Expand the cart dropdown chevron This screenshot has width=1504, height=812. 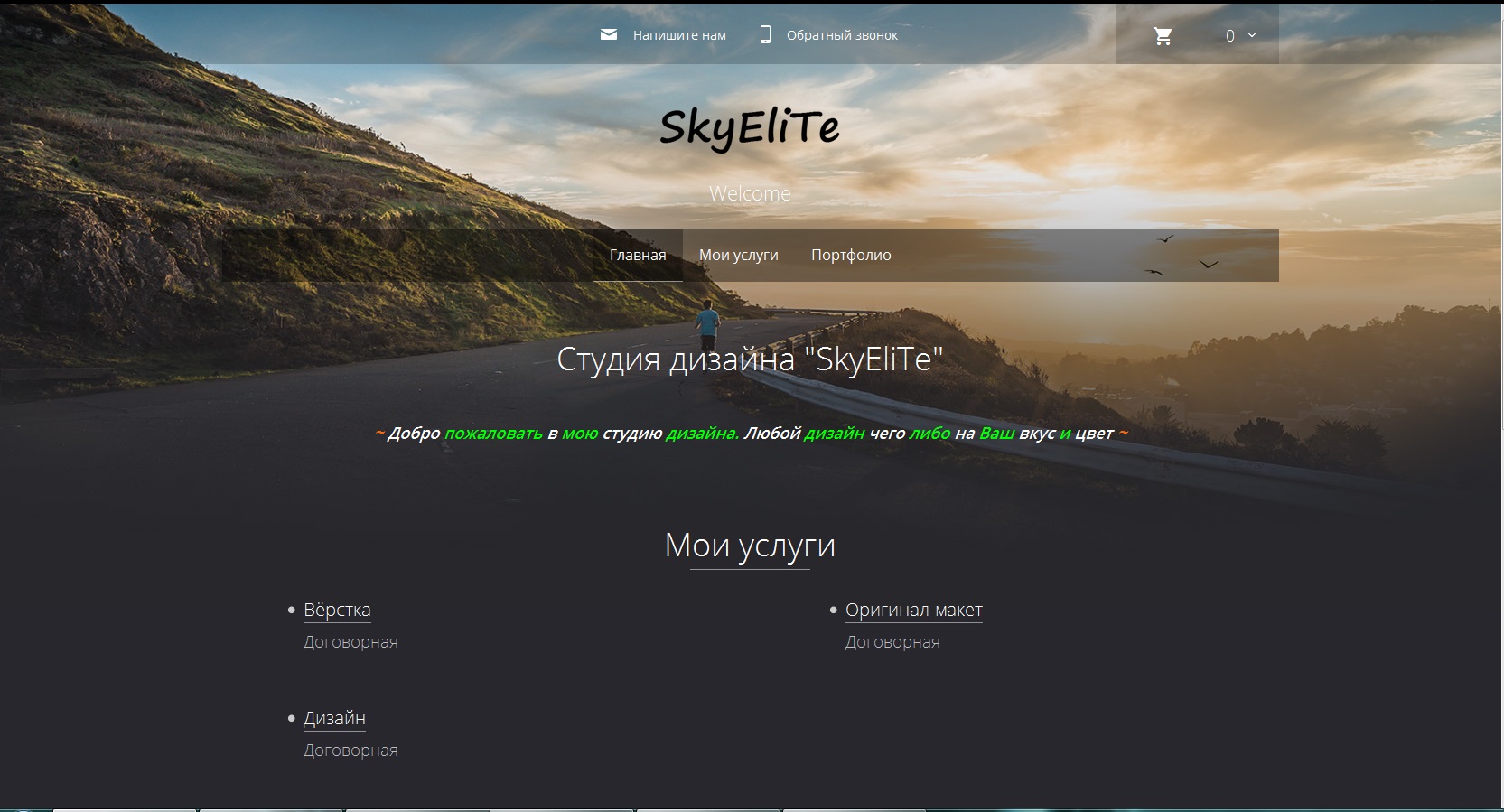pyautogui.click(x=1252, y=35)
